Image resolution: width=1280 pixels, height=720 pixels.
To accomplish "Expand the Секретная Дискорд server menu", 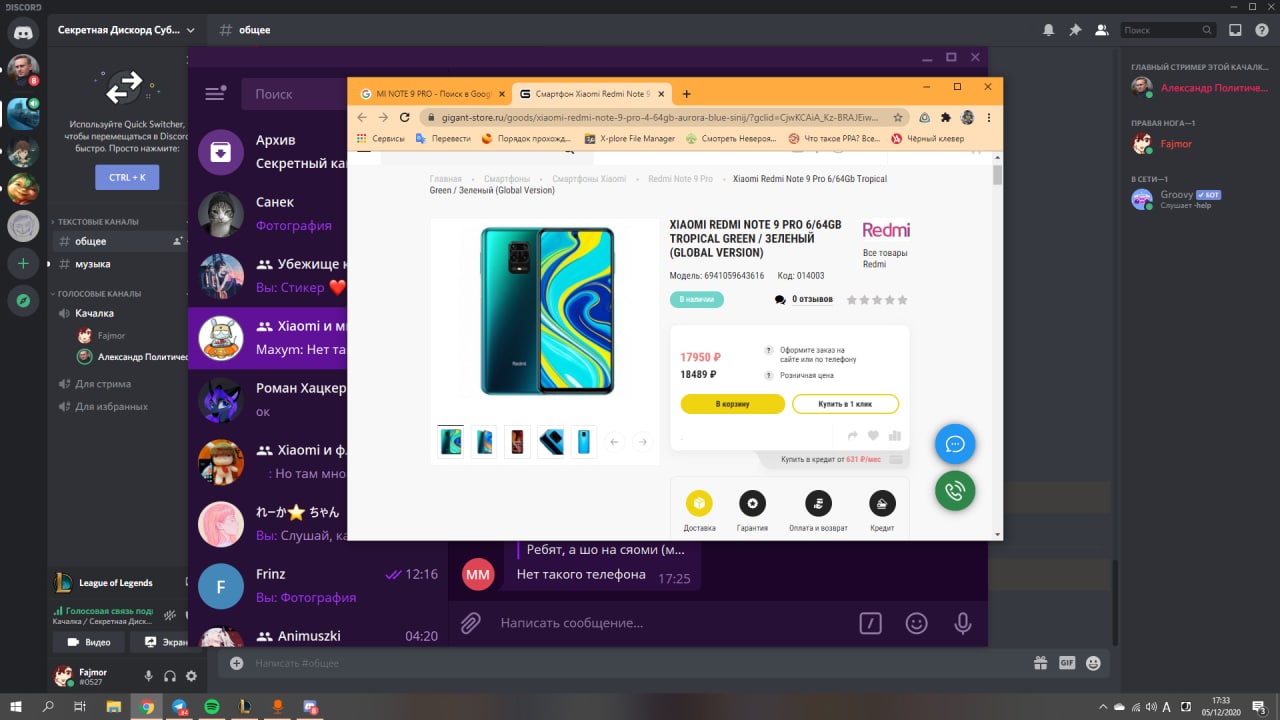I will (126, 30).
